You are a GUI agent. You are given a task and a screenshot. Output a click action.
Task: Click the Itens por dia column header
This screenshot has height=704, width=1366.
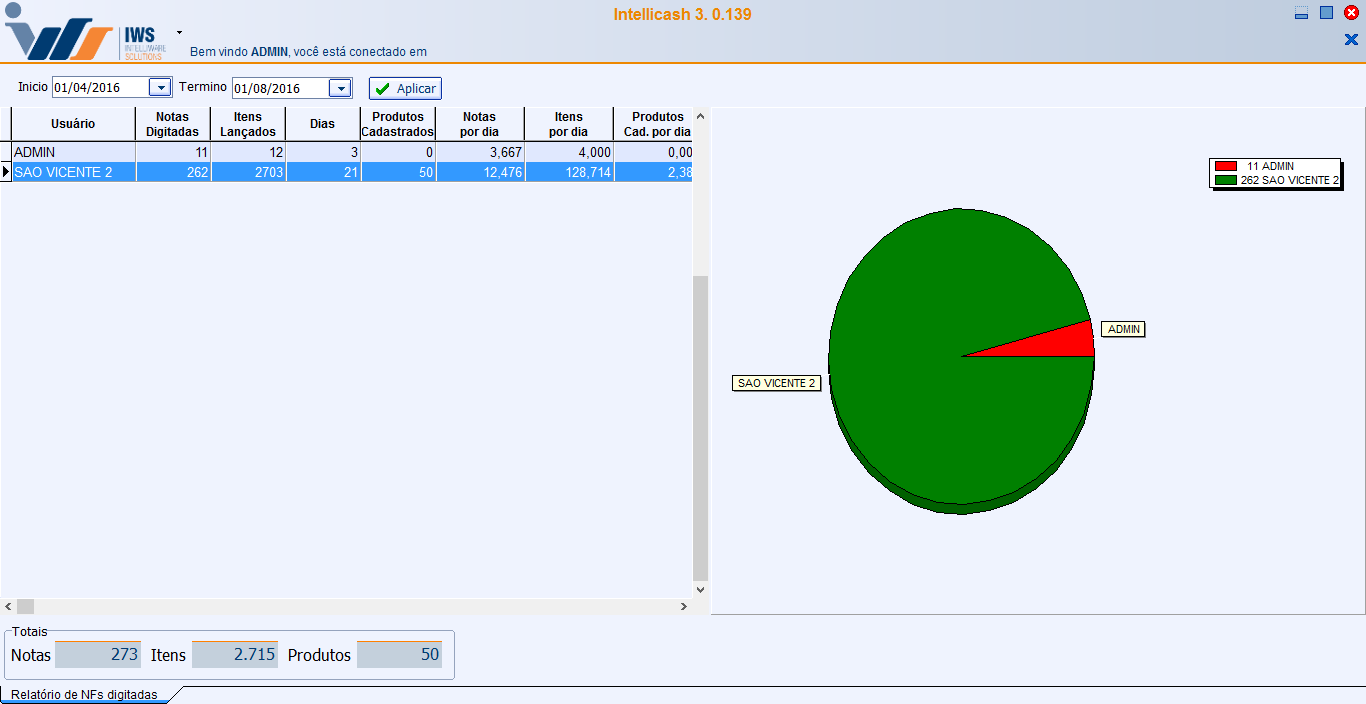coord(569,124)
